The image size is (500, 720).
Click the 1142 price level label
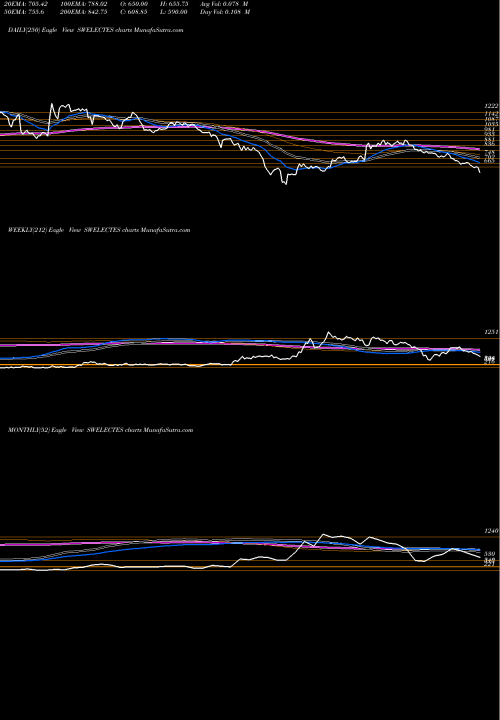coord(491,113)
